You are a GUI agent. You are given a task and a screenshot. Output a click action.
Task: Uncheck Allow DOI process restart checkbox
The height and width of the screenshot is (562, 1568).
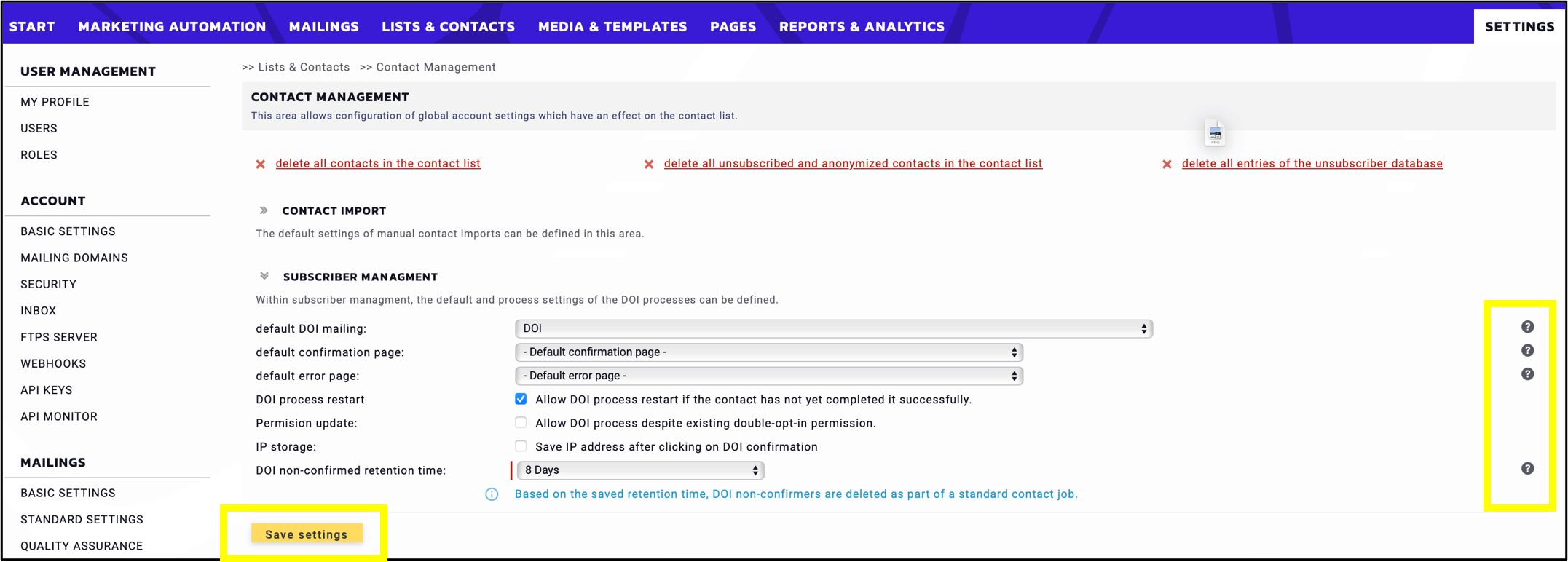[x=521, y=399]
